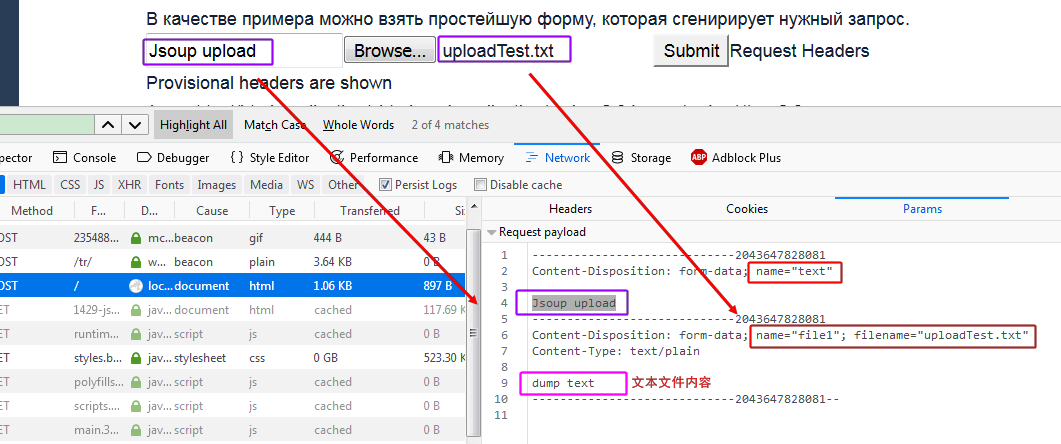Screen dimensions: 1061x444
Task: Click the Storage database icon
Action: click(x=619, y=158)
